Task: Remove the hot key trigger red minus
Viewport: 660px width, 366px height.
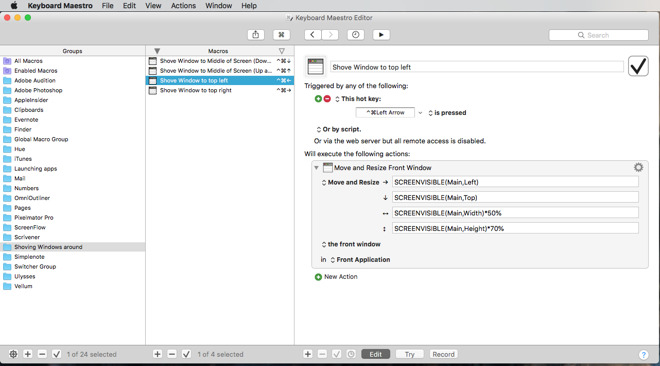Action: [x=327, y=98]
